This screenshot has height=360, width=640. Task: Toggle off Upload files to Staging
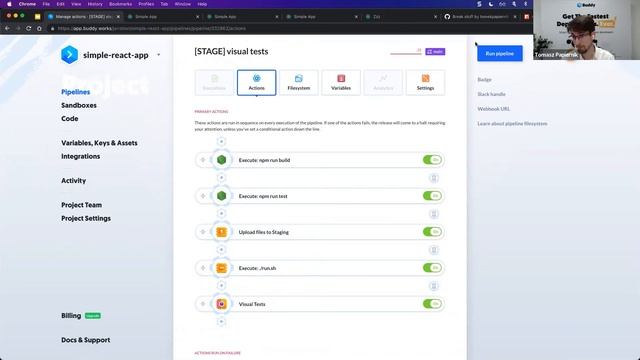click(432, 232)
